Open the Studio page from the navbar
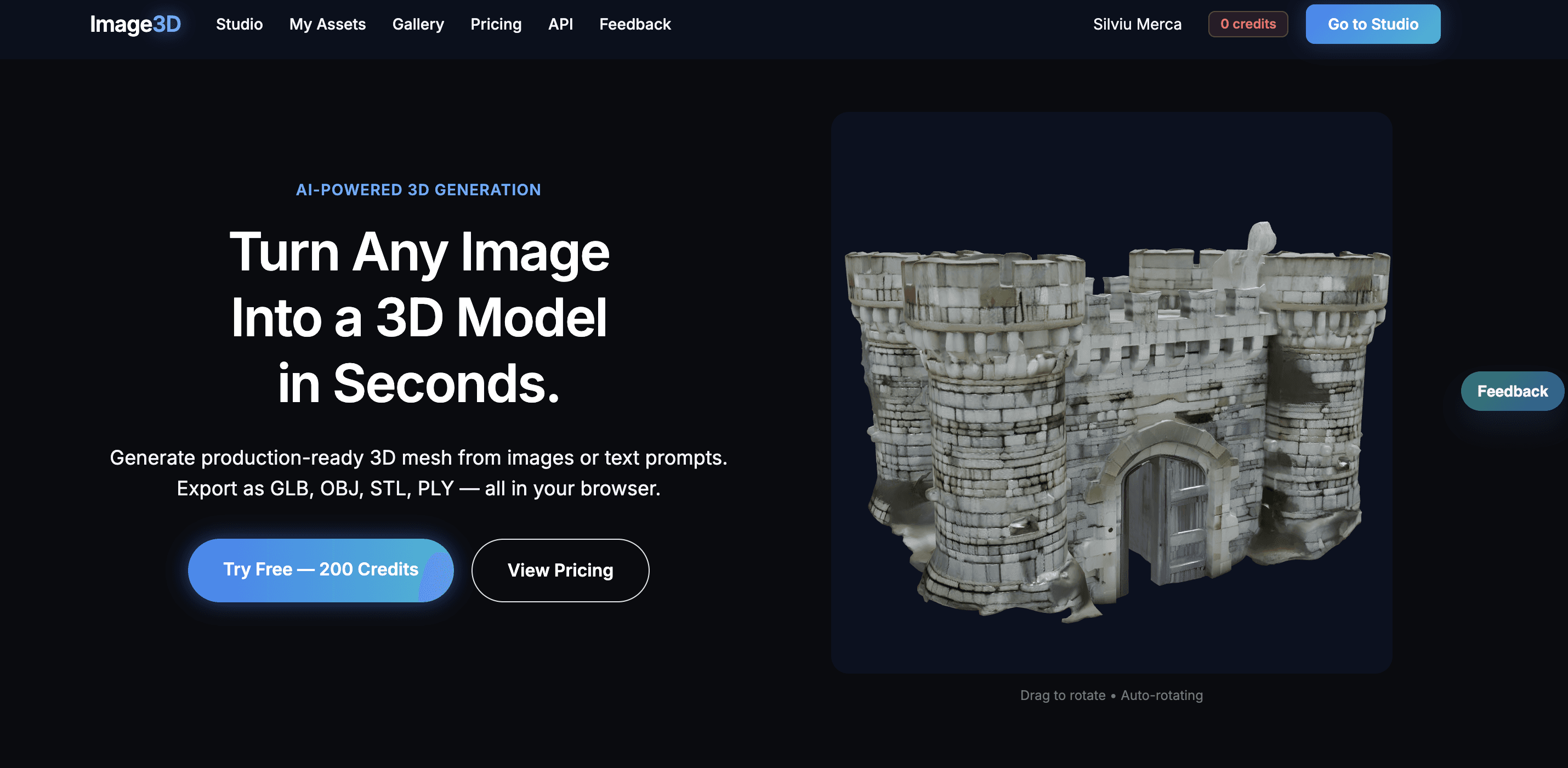1568x768 pixels. [238, 24]
